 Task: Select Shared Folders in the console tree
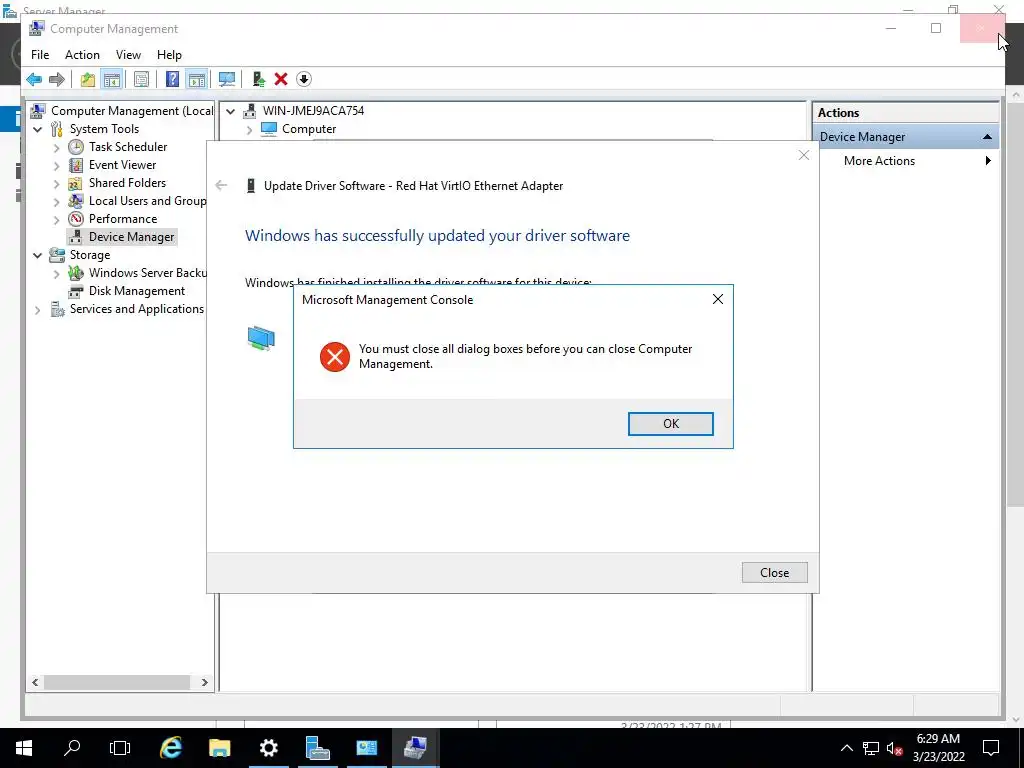click(127, 183)
